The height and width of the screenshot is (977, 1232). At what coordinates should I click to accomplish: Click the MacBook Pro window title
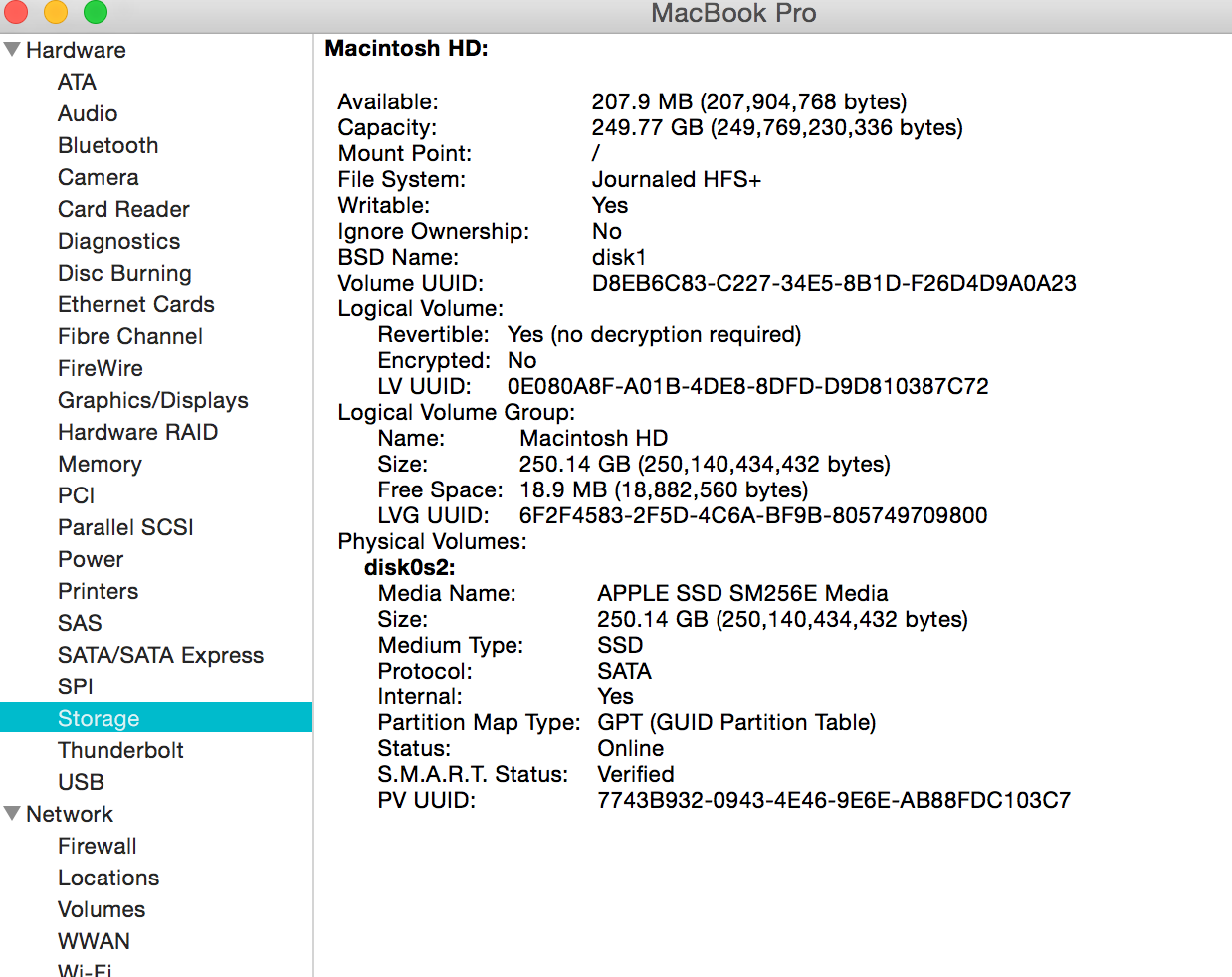click(733, 13)
